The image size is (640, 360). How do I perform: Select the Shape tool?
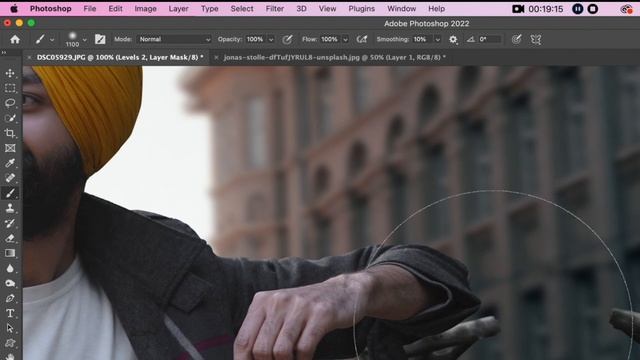[x=10, y=343]
